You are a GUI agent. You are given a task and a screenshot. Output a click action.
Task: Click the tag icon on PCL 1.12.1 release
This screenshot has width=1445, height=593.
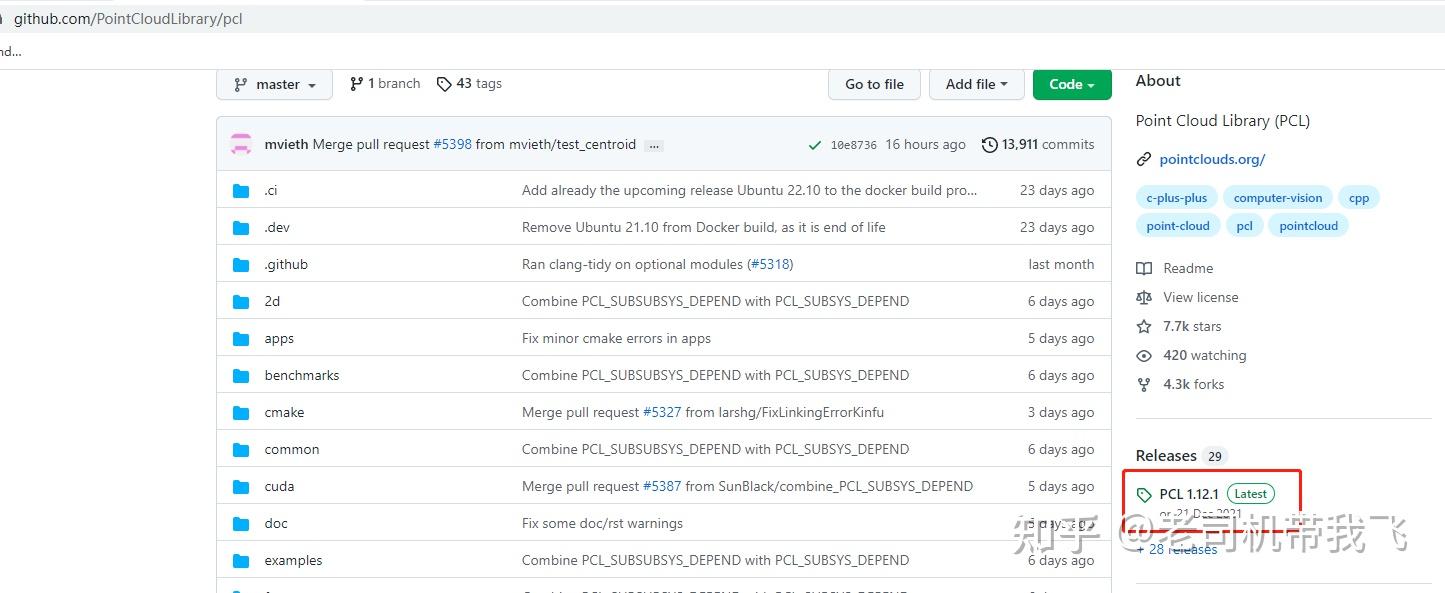point(1143,493)
